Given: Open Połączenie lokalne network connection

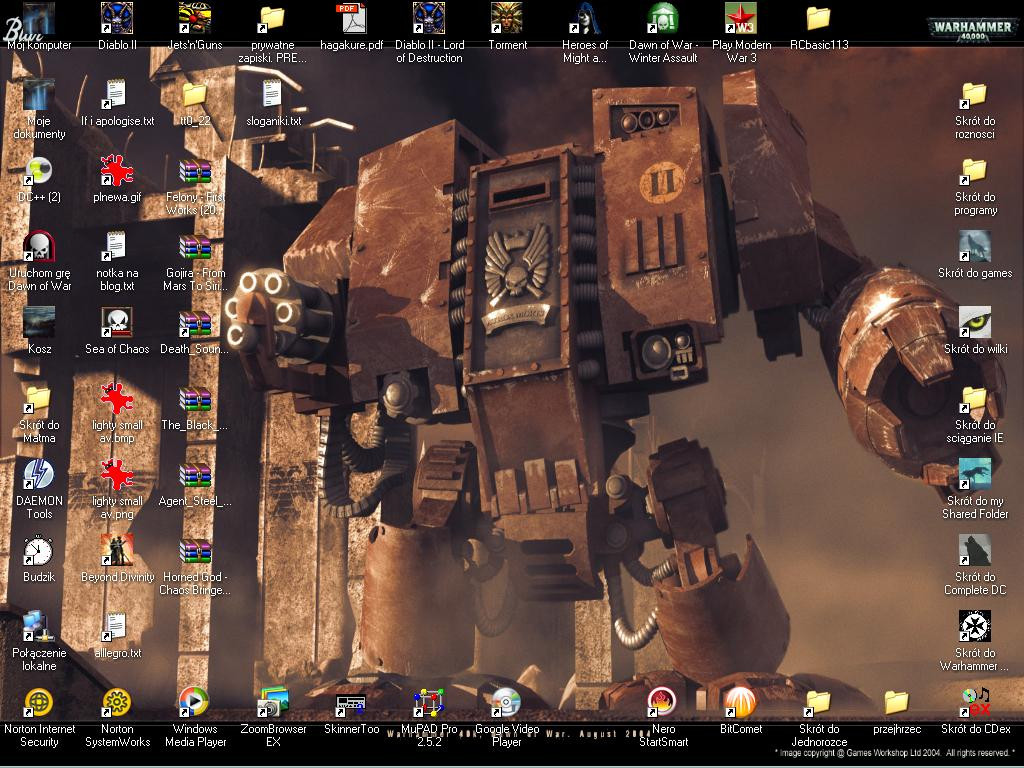Looking at the screenshot, I should pos(39,627).
